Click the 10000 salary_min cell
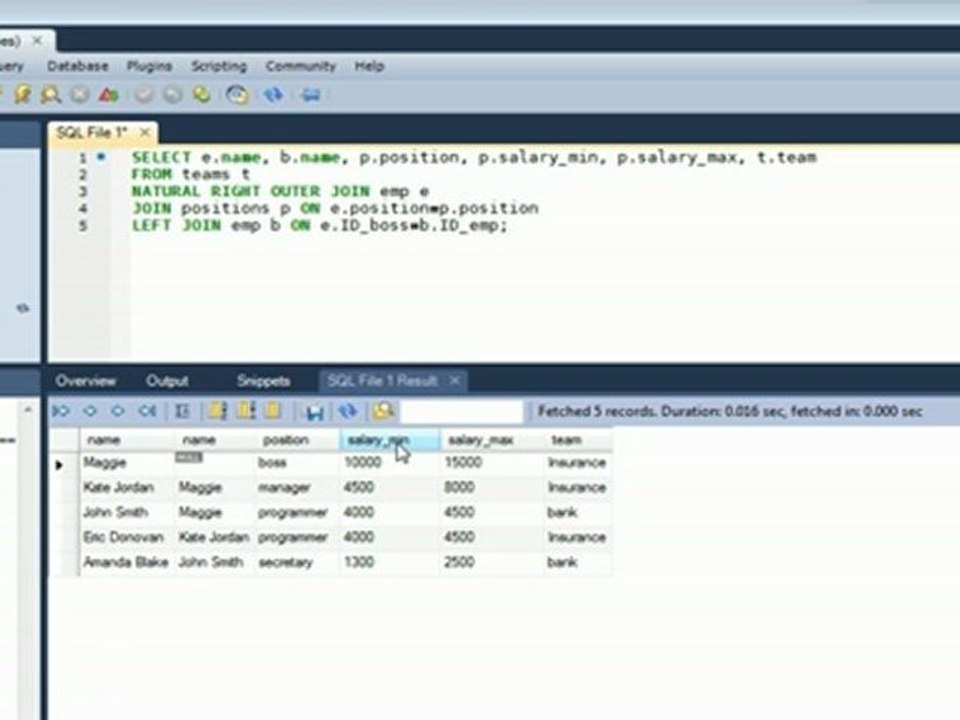The image size is (960, 720). pyautogui.click(x=389, y=463)
